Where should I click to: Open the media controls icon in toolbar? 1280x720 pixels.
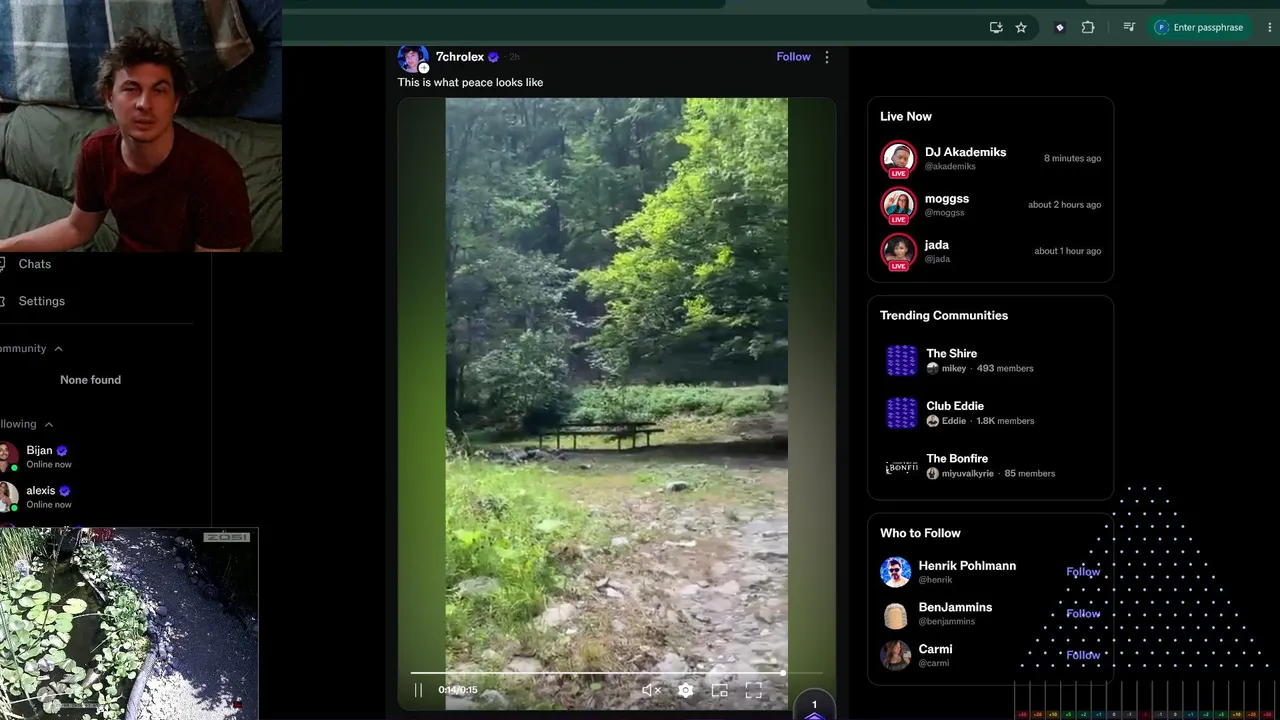click(x=1129, y=28)
